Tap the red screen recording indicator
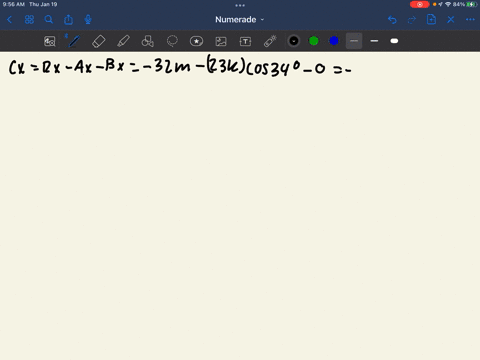This screenshot has width=480, height=360. pos(420,4)
